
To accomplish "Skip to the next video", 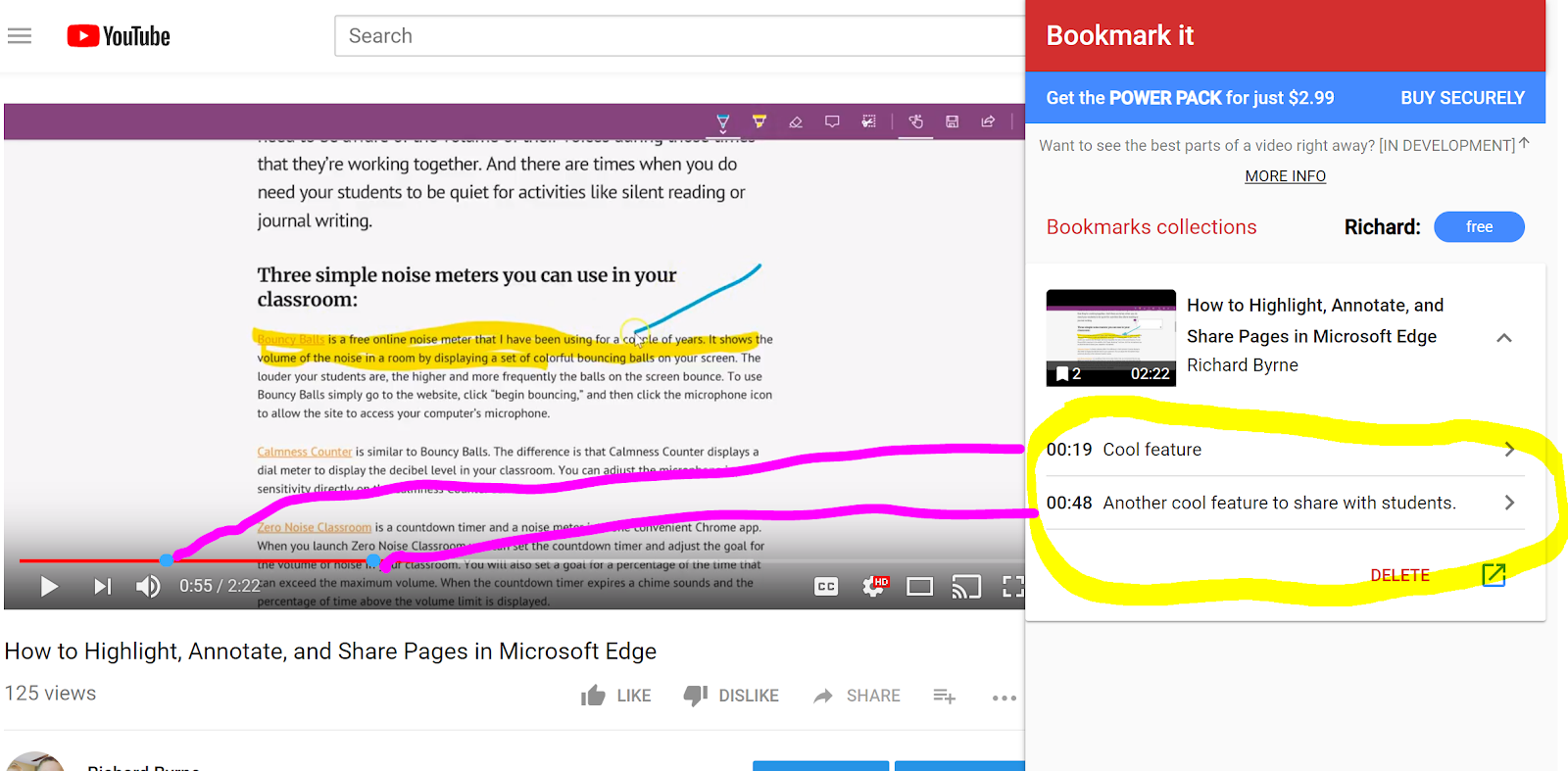I will (102, 586).
